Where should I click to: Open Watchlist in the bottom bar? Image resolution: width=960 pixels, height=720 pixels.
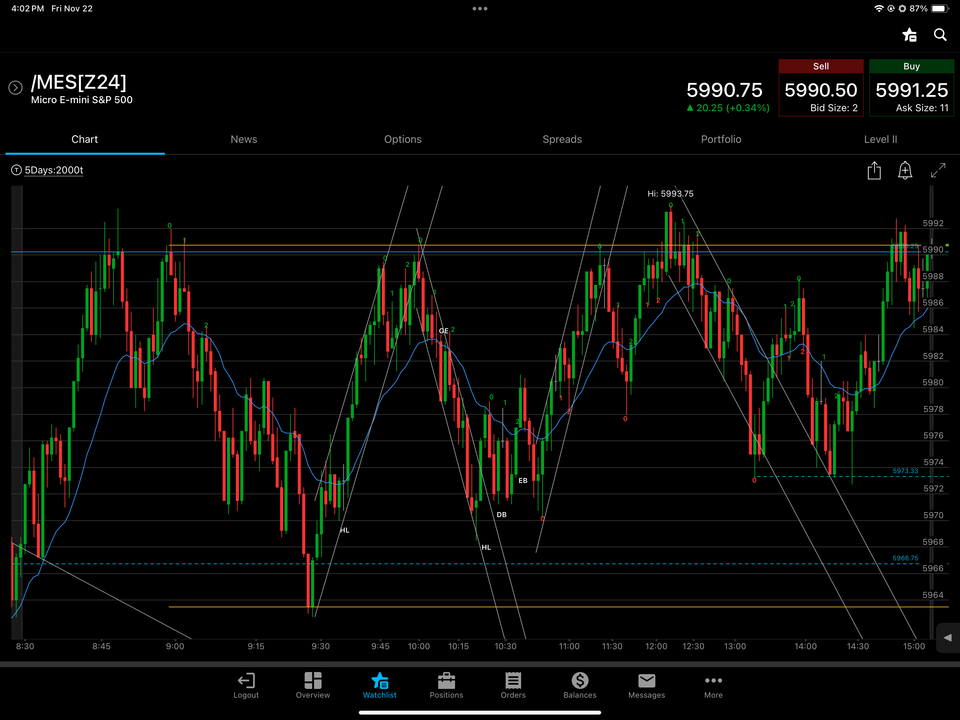click(x=380, y=686)
